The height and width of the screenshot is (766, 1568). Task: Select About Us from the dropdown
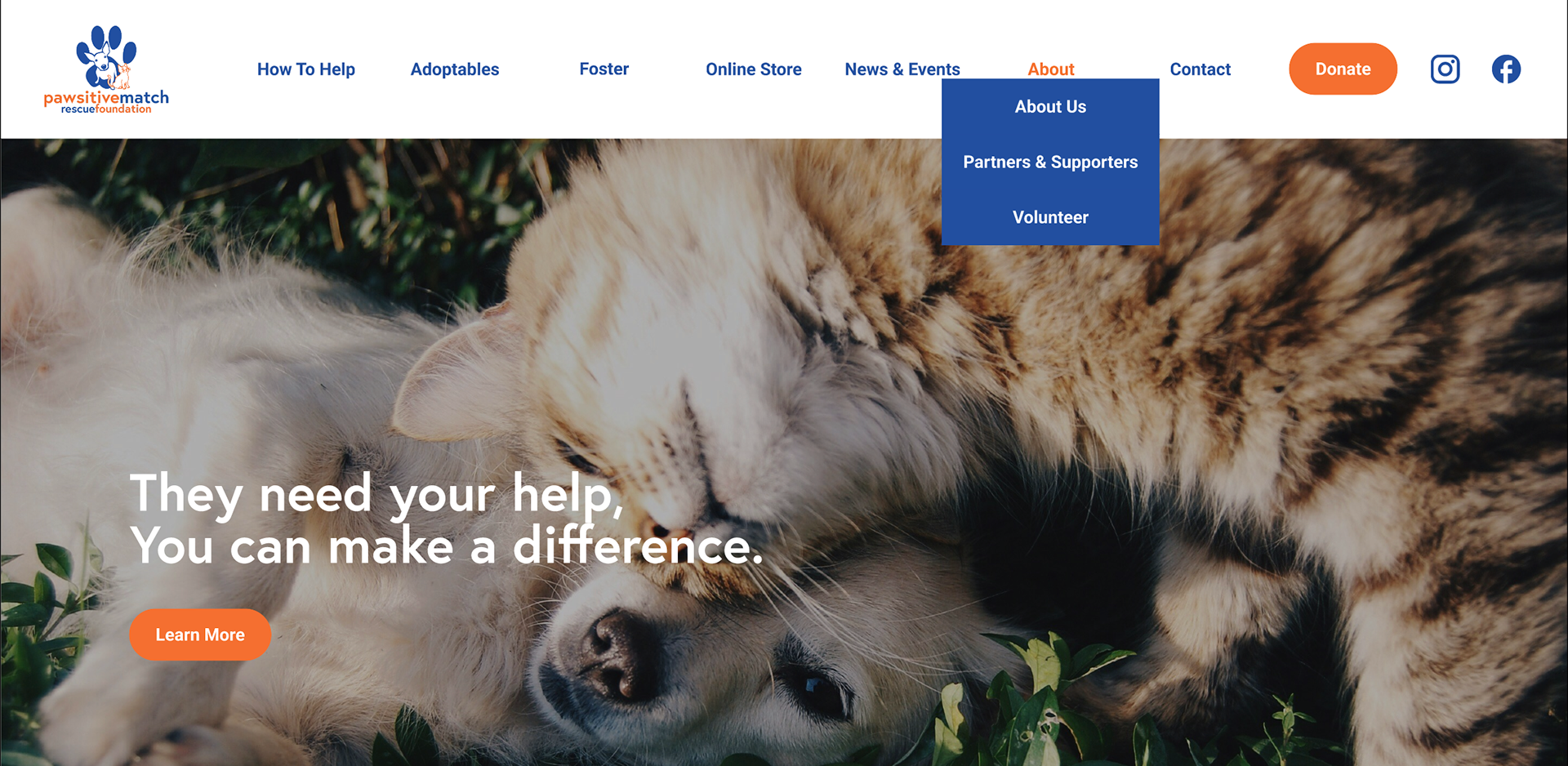[x=1050, y=106]
